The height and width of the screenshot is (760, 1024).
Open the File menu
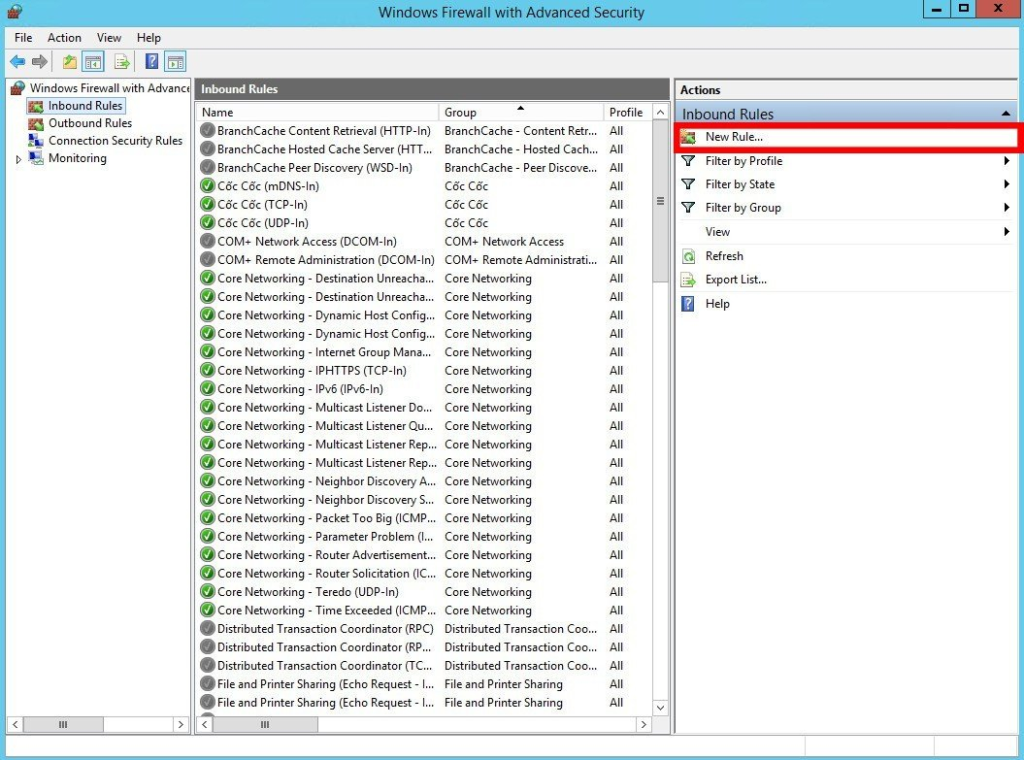click(x=24, y=38)
